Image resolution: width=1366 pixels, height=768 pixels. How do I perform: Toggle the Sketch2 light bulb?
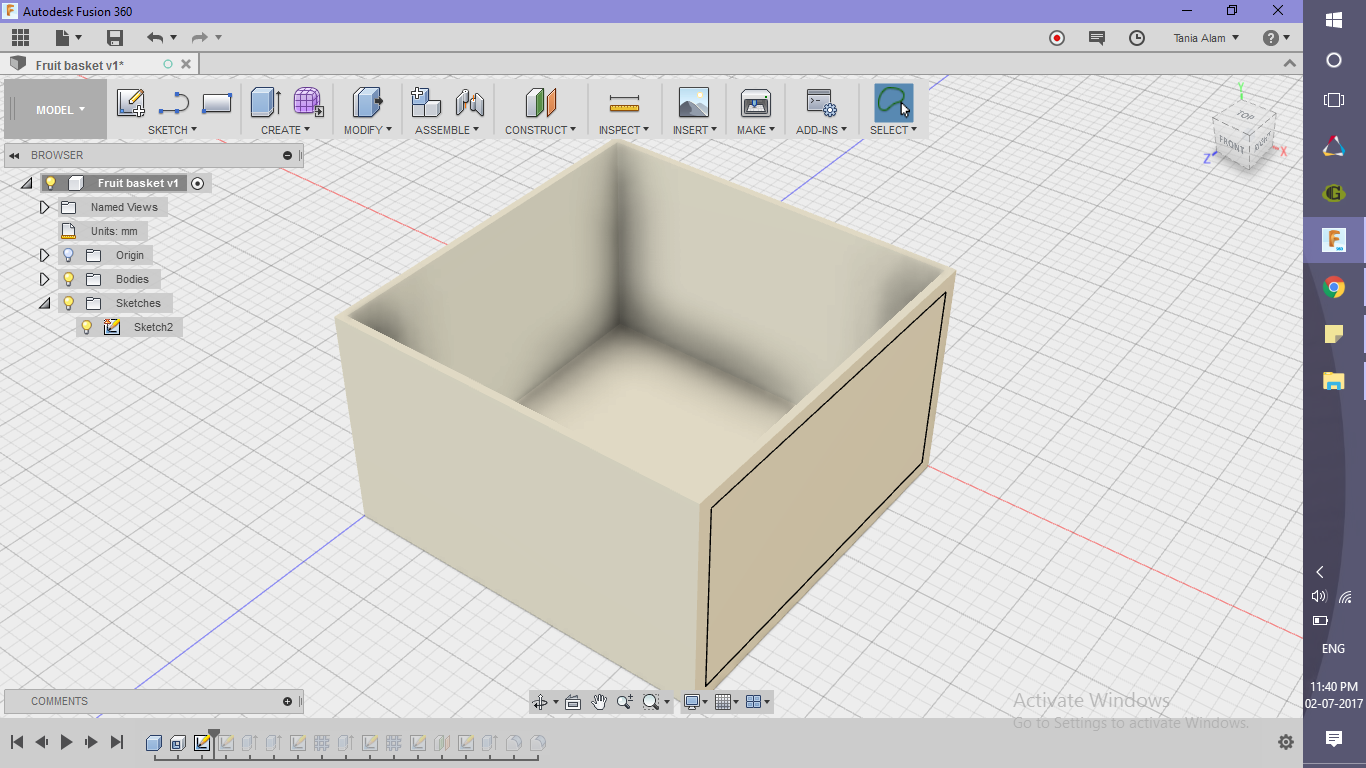pos(87,327)
